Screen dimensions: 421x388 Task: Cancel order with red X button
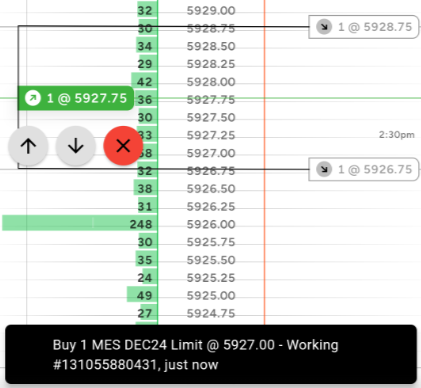(x=123, y=146)
